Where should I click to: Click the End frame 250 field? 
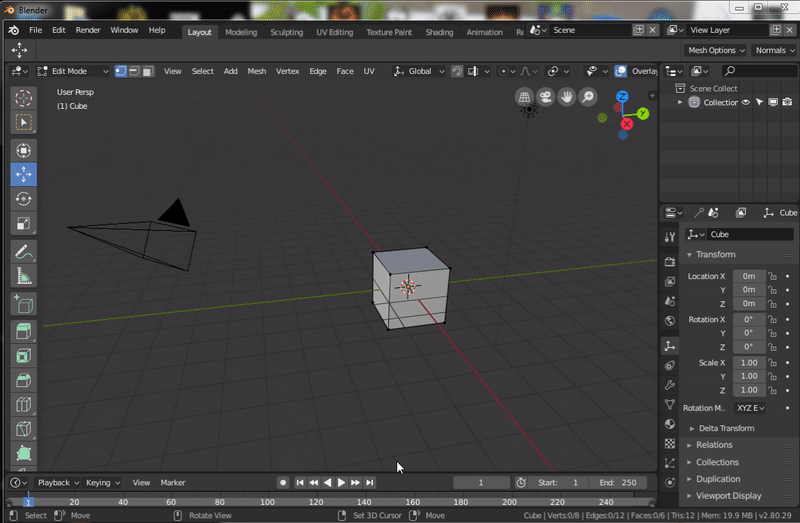(617, 482)
